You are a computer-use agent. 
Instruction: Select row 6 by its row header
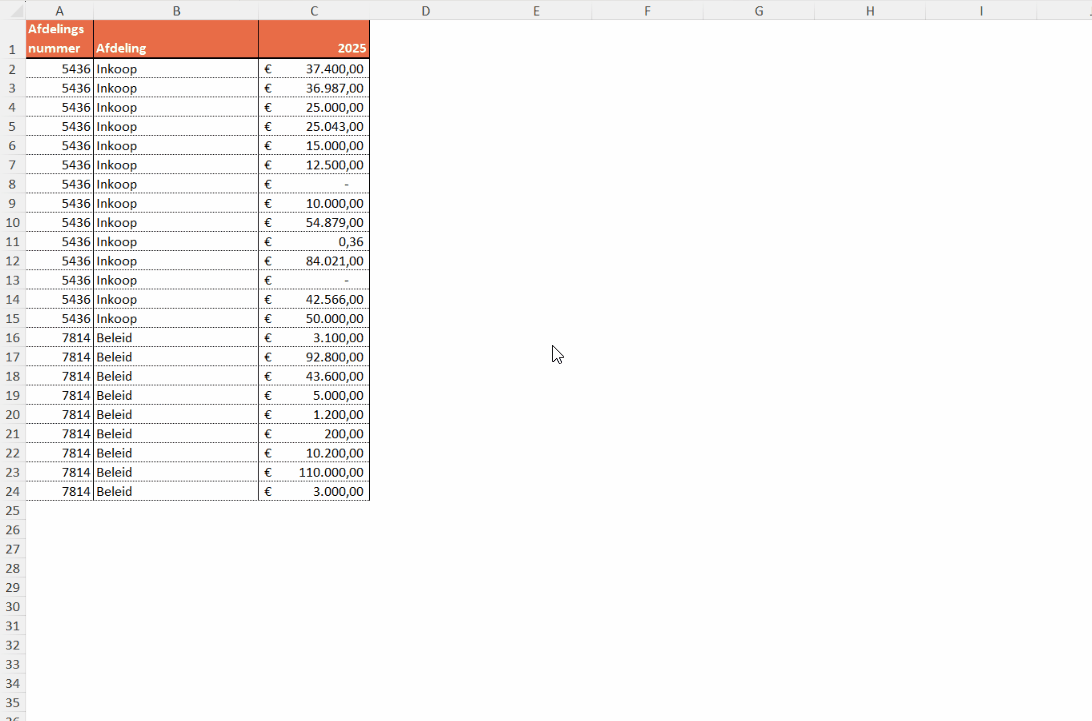pos(13,145)
